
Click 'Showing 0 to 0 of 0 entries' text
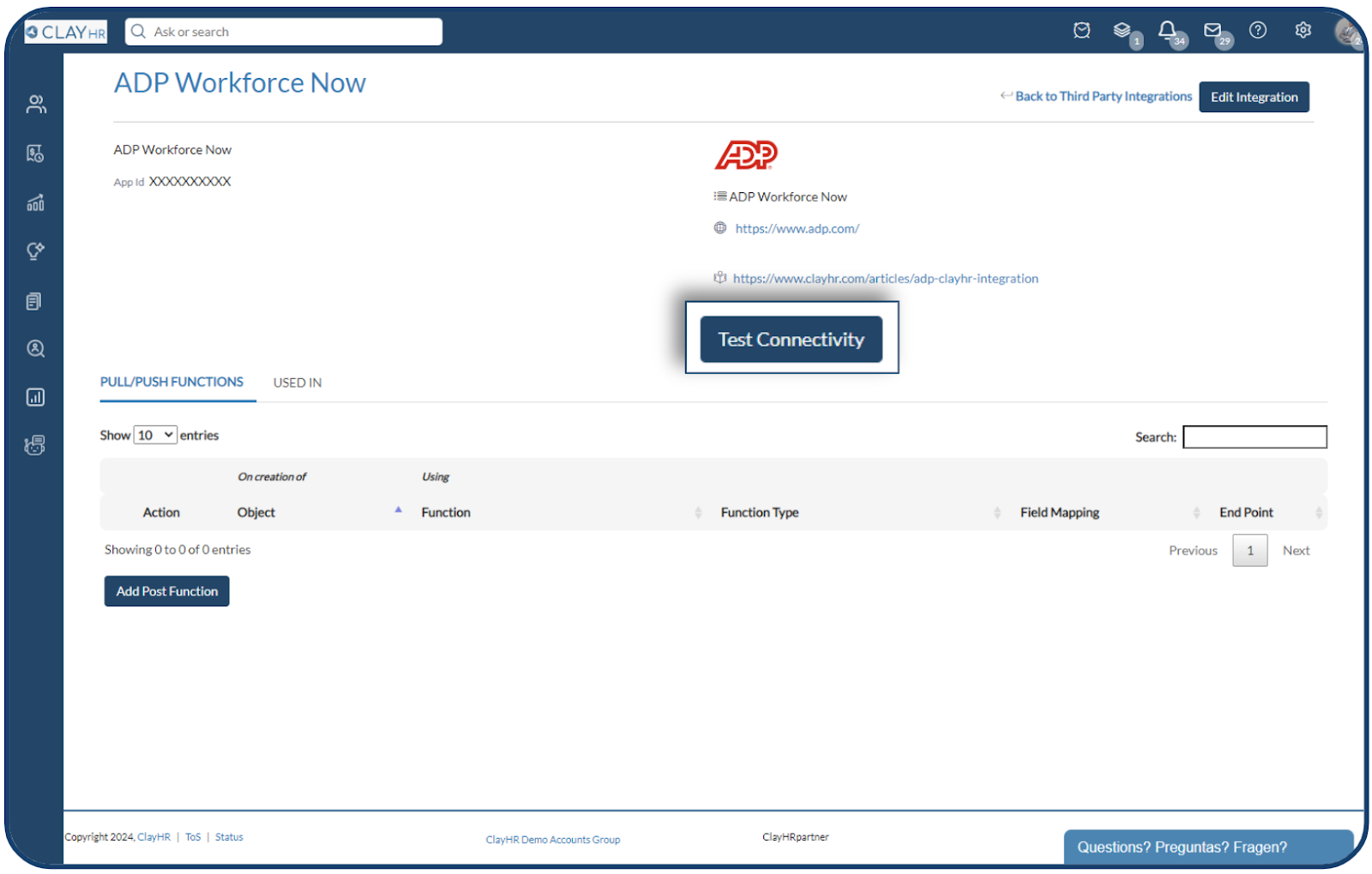point(178,550)
